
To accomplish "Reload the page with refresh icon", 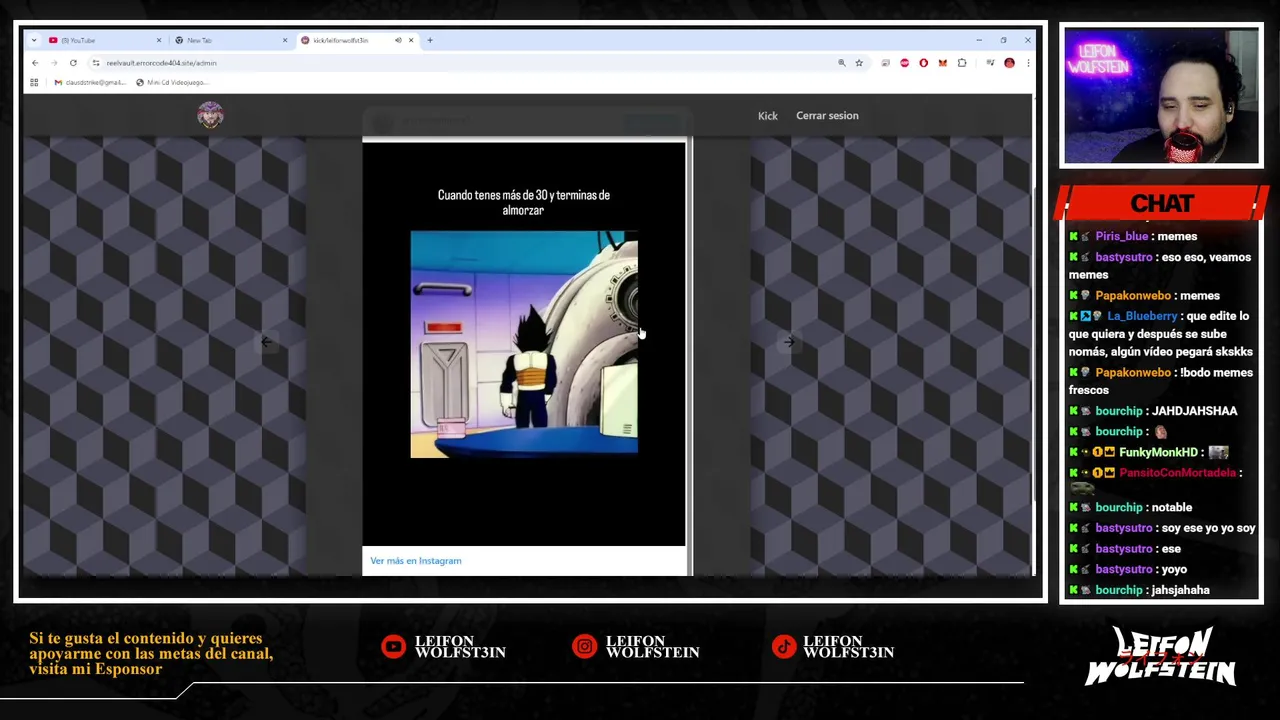I will pos(73,63).
